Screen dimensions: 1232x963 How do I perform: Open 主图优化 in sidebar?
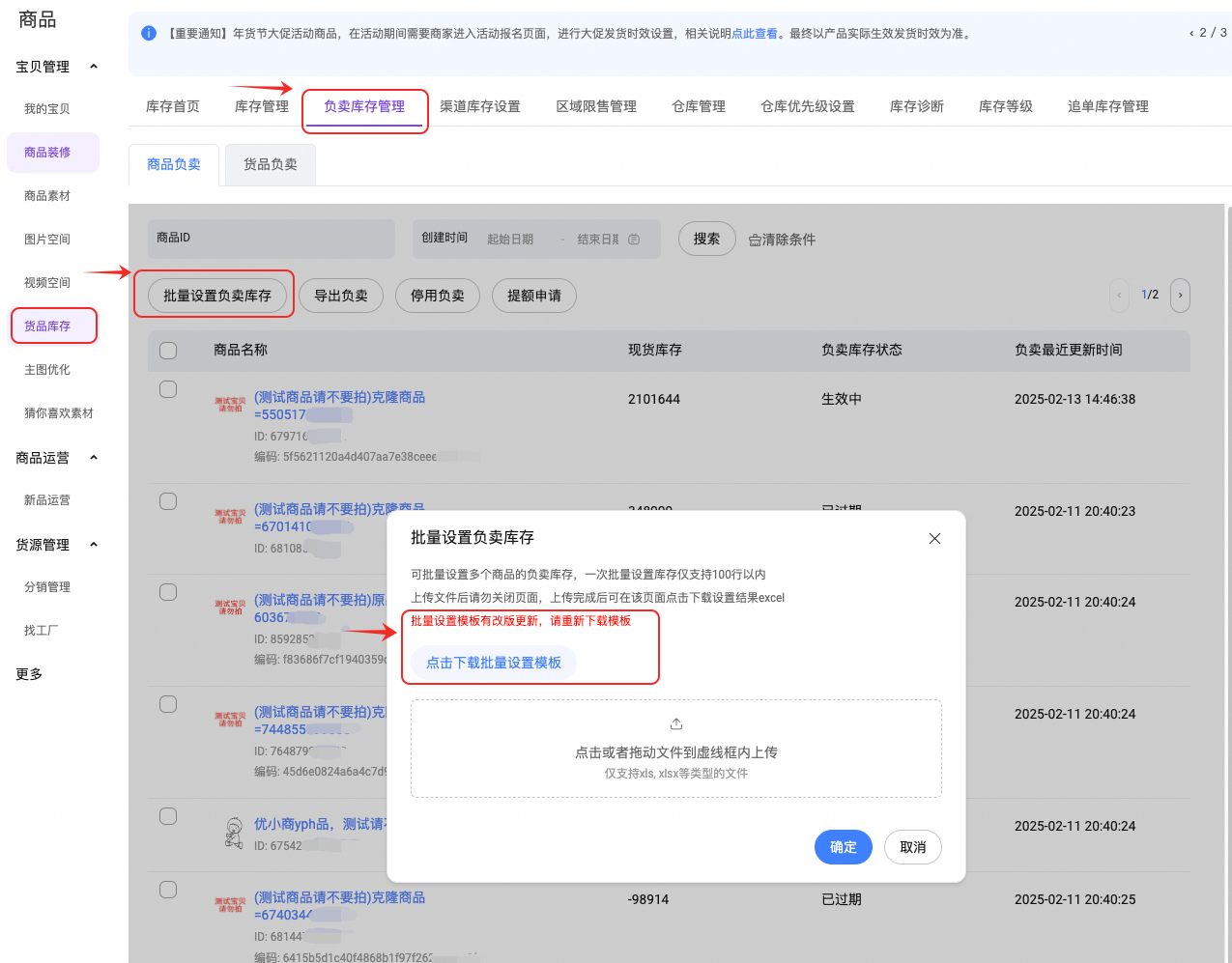point(47,370)
